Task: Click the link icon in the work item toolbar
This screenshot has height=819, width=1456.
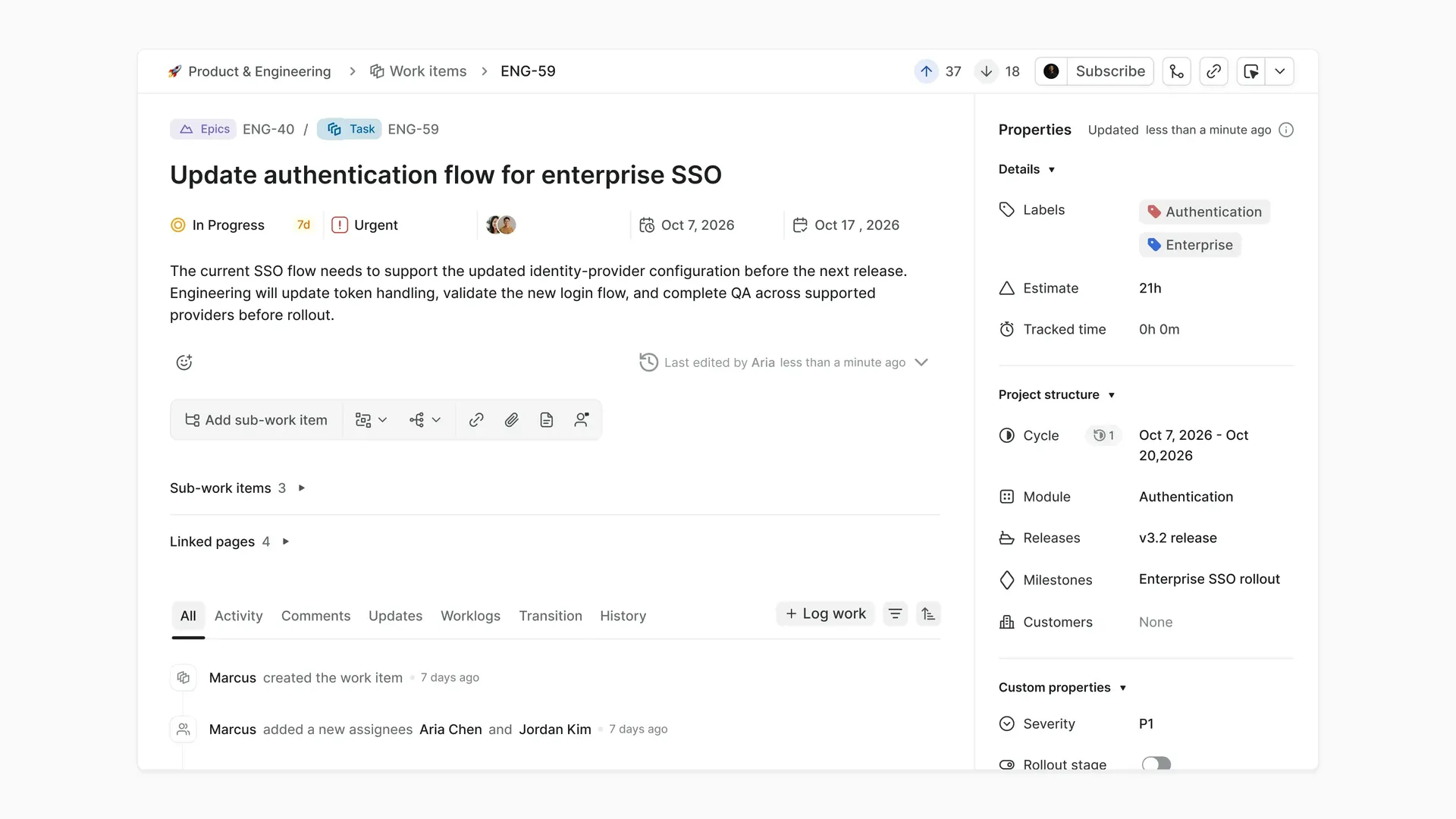Action: point(476,420)
